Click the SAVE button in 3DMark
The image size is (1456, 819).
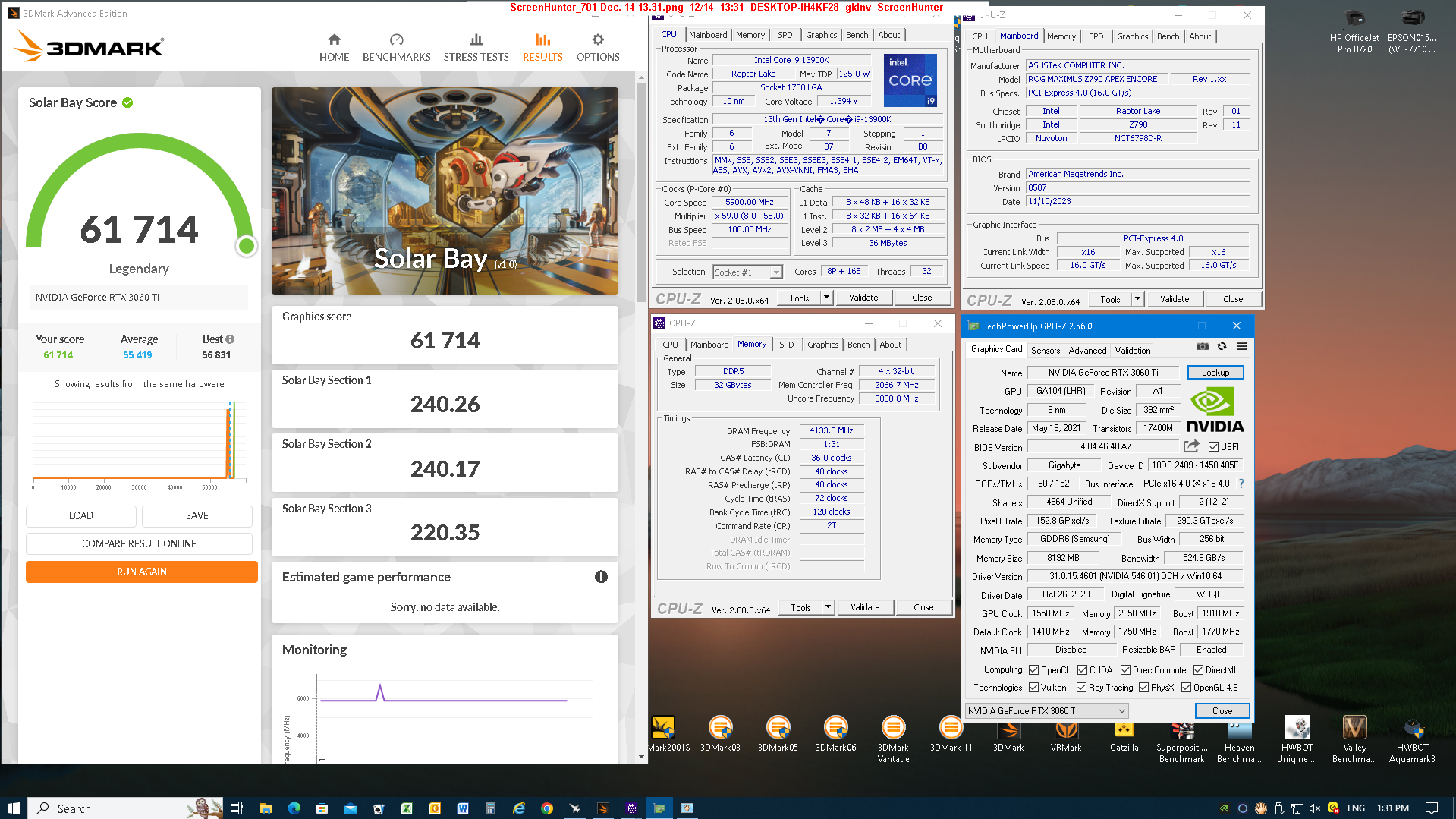click(x=197, y=515)
